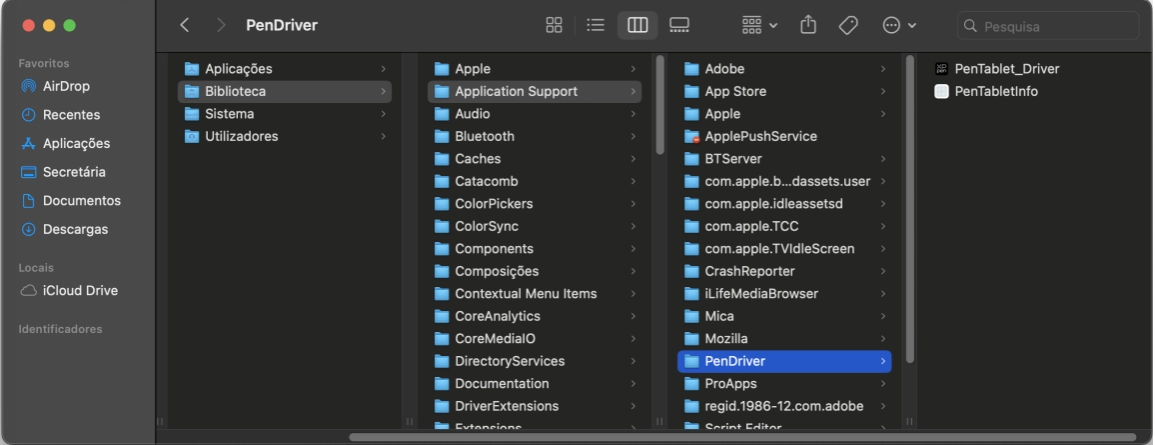Select iCloud Drive in sidebar

pos(79,290)
